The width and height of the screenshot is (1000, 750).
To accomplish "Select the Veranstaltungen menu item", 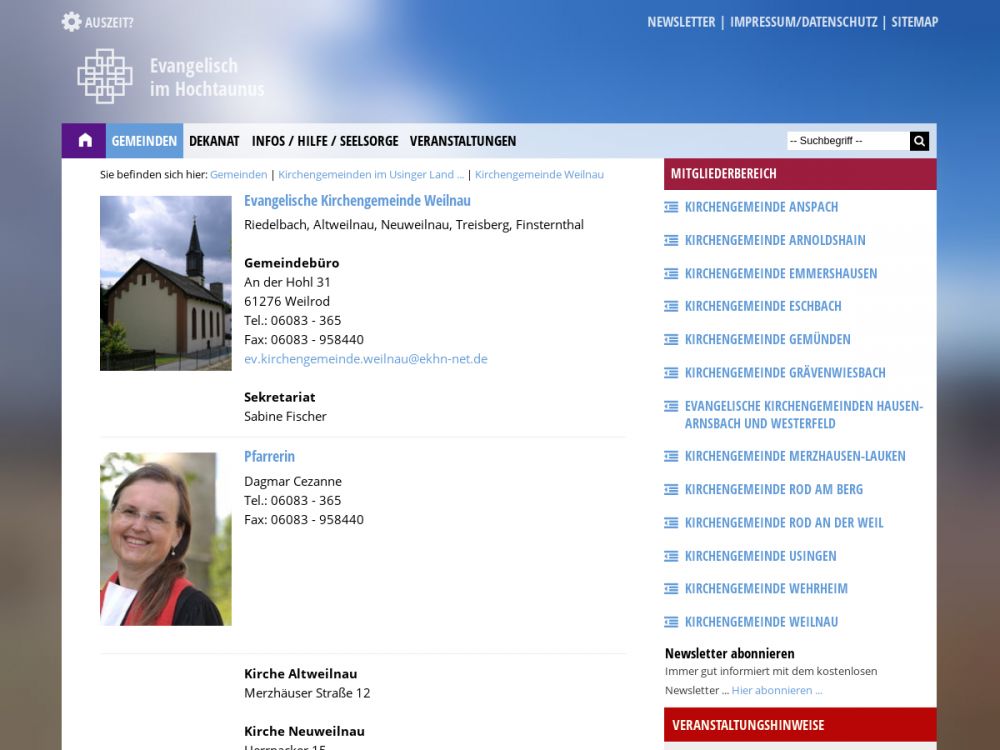I will pos(463,141).
